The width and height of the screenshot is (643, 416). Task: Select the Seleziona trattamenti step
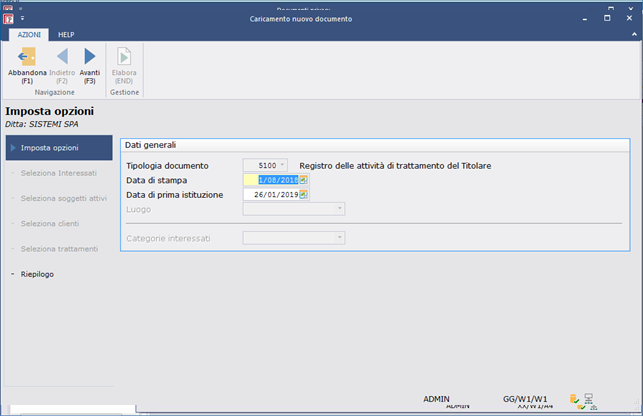tap(59, 249)
